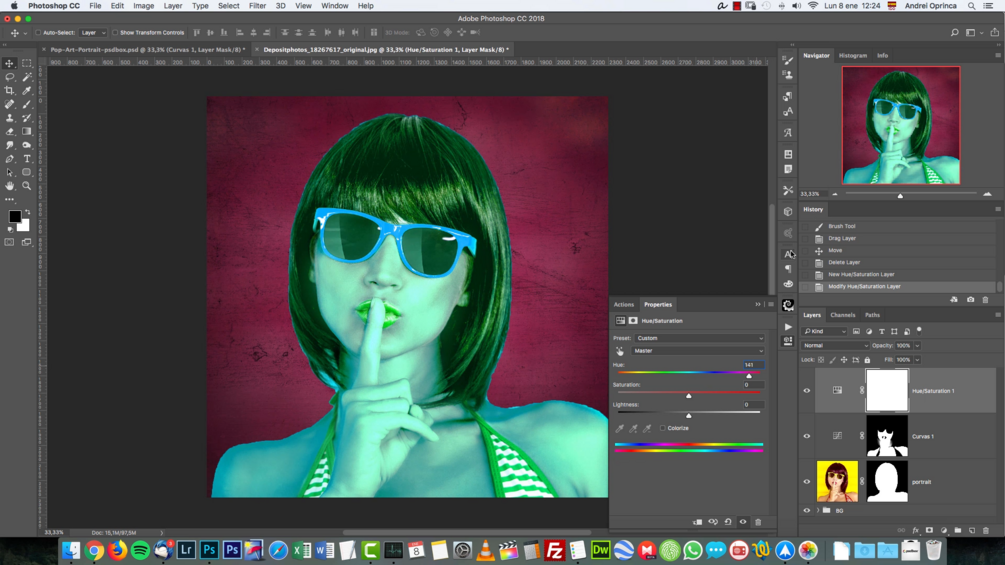Reset the Hue/Saturation adjustment to defaults
This screenshot has height=565, width=1005.
click(x=728, y=522)
